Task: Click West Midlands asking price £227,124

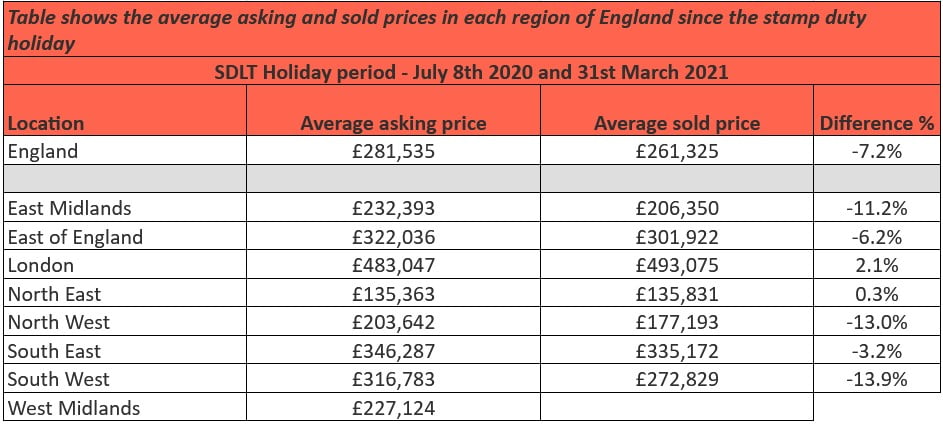Action: point(393,407)
